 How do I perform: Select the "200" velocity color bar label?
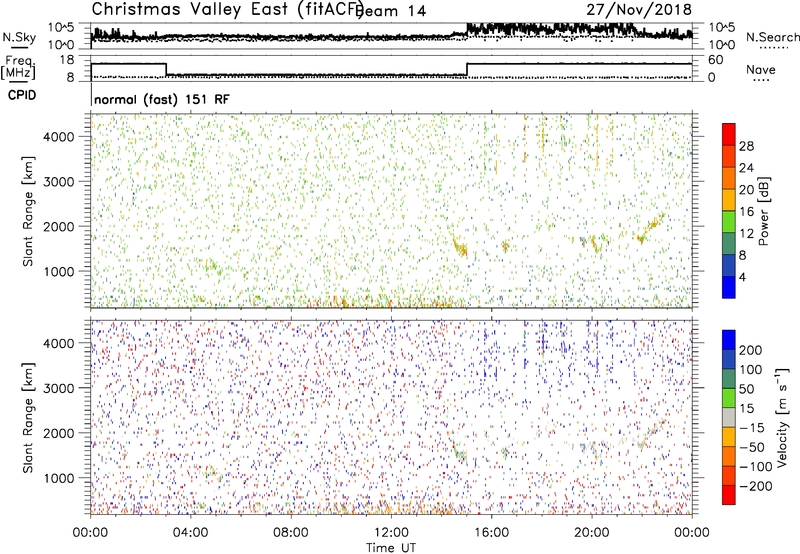coord(751,350)
